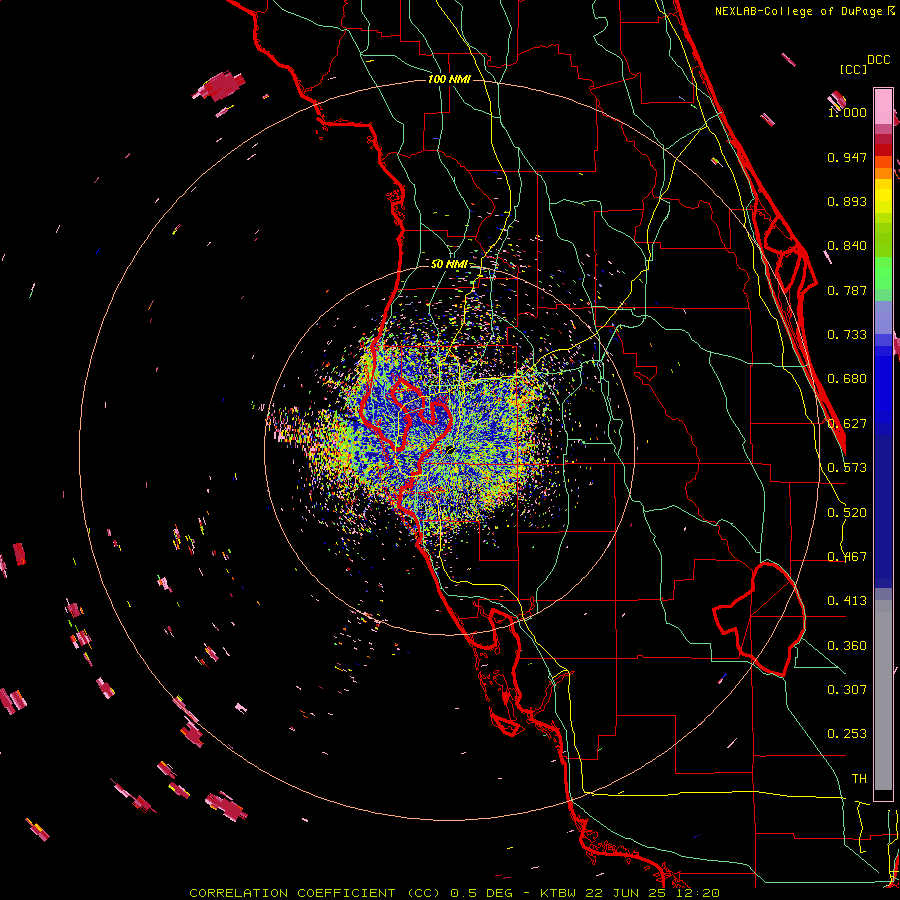Click the 0.413 scale value
This screenshot has width=900, height=900.
[x=847, y=601]
